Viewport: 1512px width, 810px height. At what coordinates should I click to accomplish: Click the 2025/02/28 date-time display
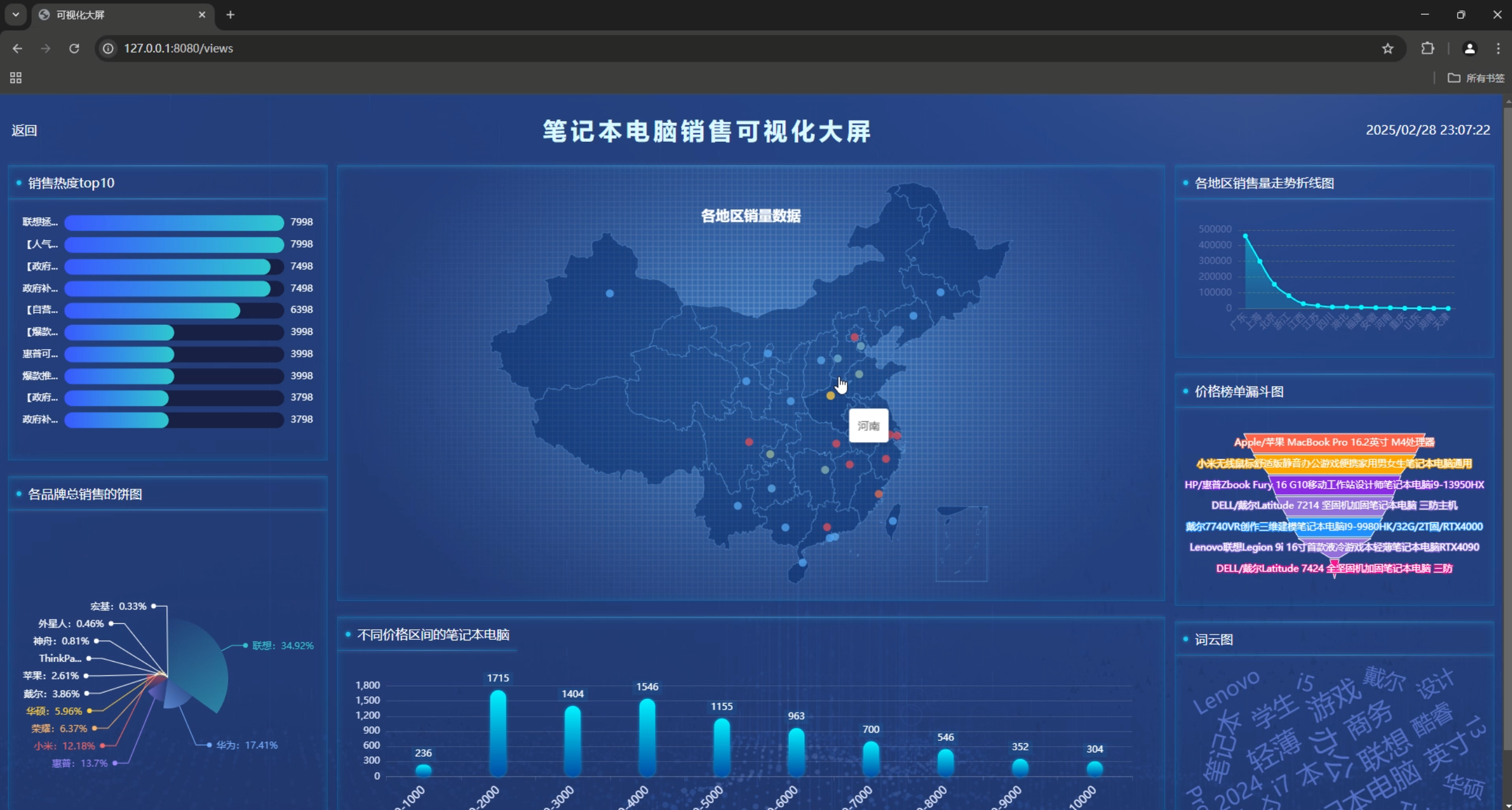[x=1428, y=130]
